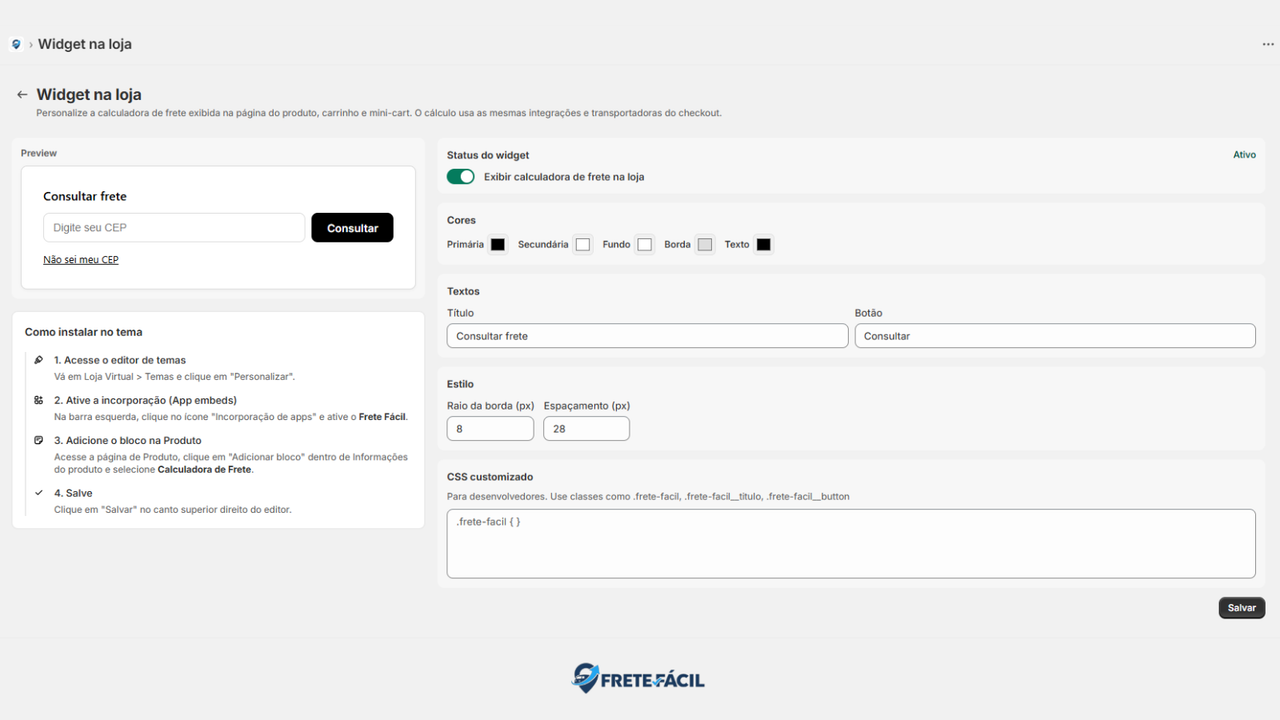The height and width of the screenshot is (720, 1280).
Task: Click the add block step icon
Action: click(38, 440)
